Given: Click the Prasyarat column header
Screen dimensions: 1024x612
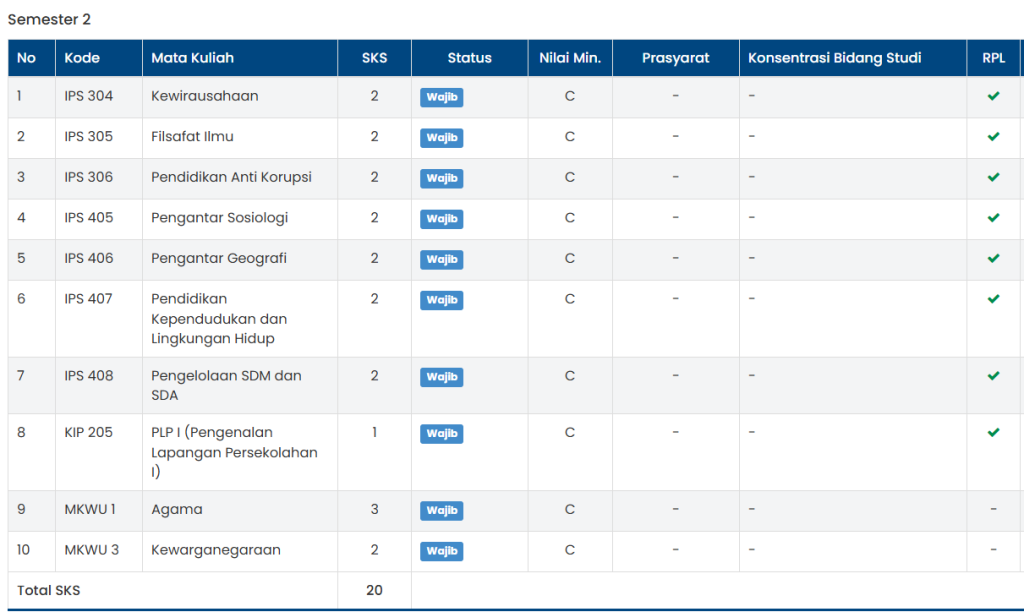Looking at the screenshot, I should coord(675,58).
